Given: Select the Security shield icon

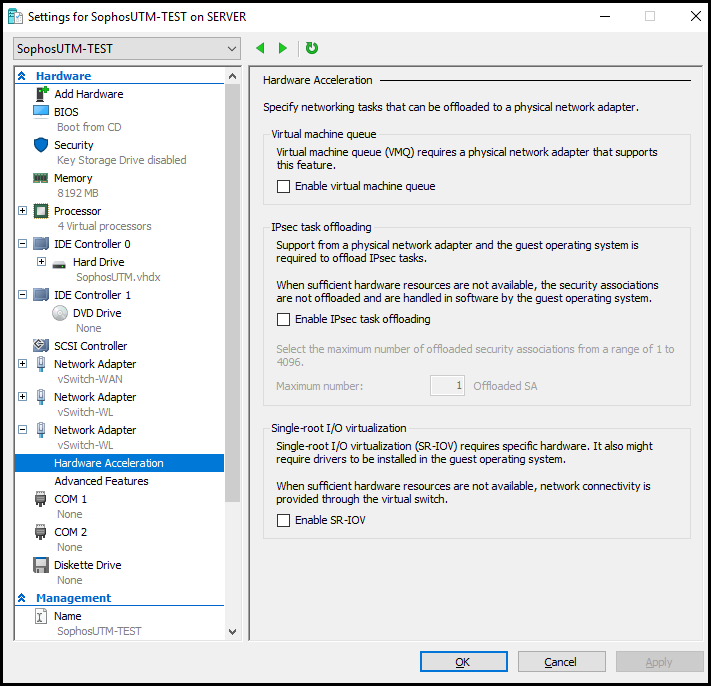Looking at the screenshot, I should coord(41,145).
